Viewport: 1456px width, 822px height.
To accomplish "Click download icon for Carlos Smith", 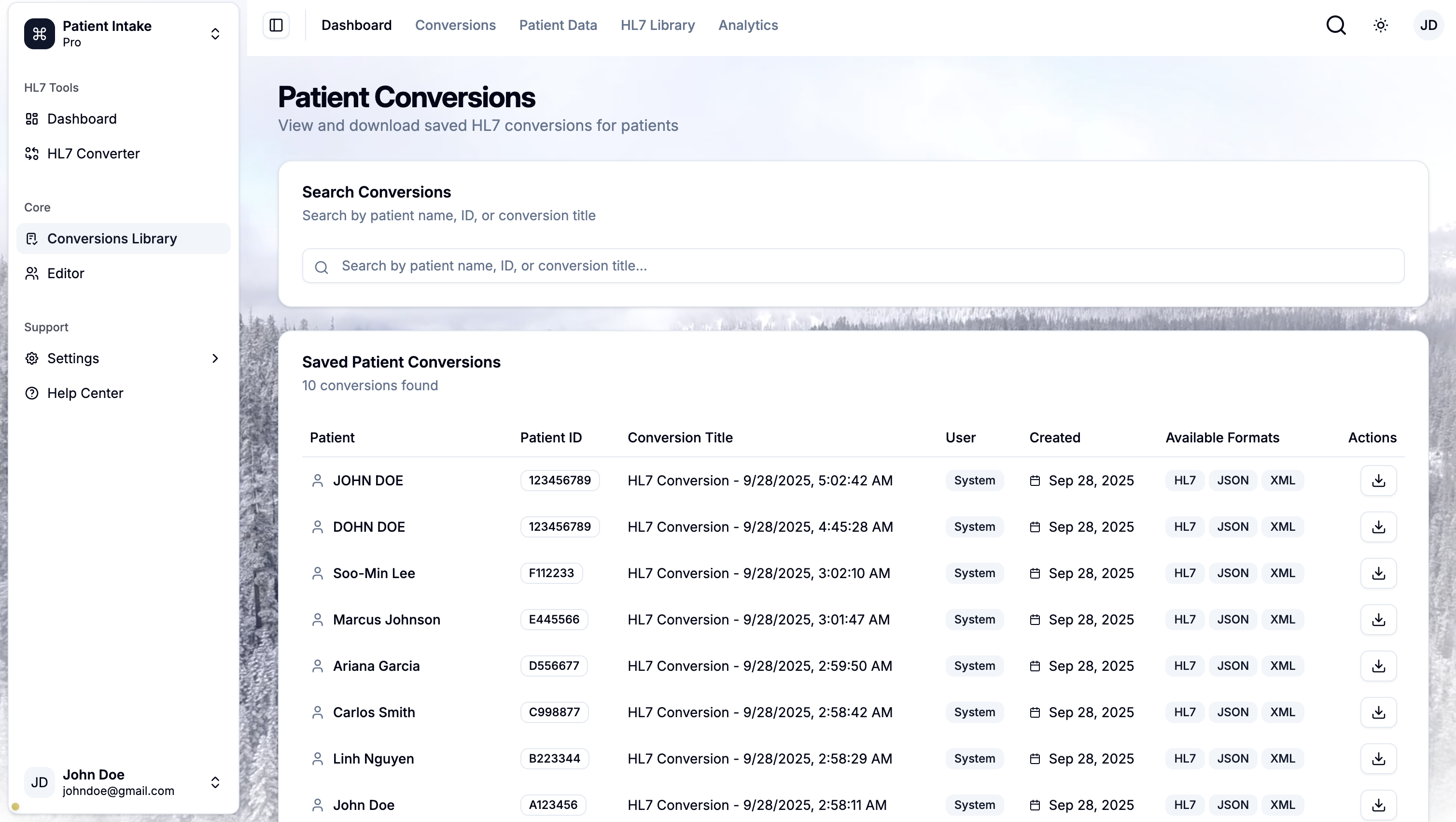I will [x=1378, y=712].
